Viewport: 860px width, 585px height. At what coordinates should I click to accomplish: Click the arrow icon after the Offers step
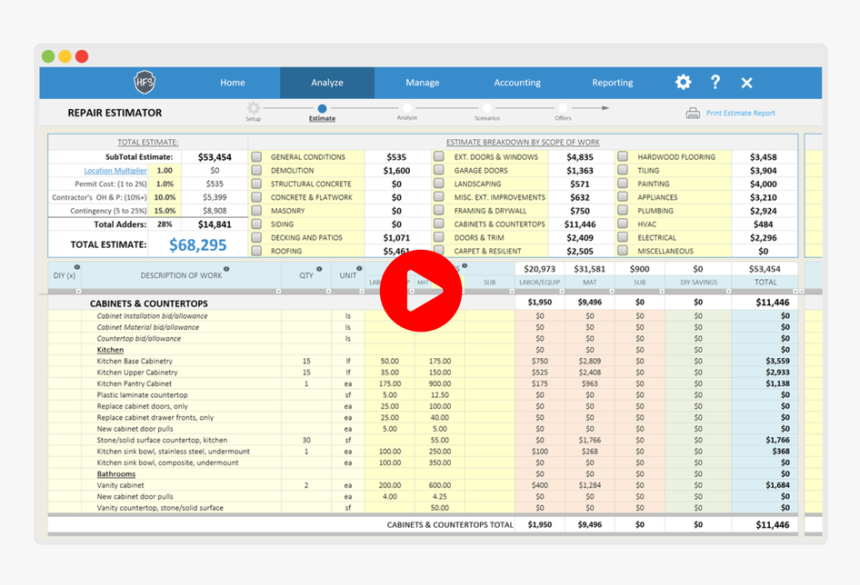[605, 107]
